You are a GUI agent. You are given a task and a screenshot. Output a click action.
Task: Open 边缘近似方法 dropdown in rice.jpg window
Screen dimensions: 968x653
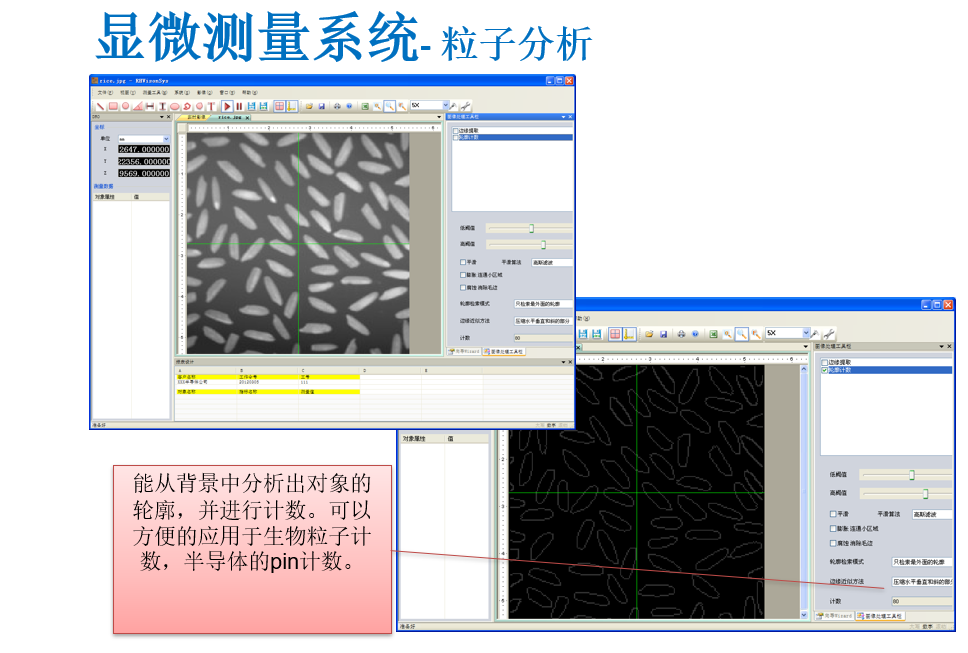tap(543, 321)
